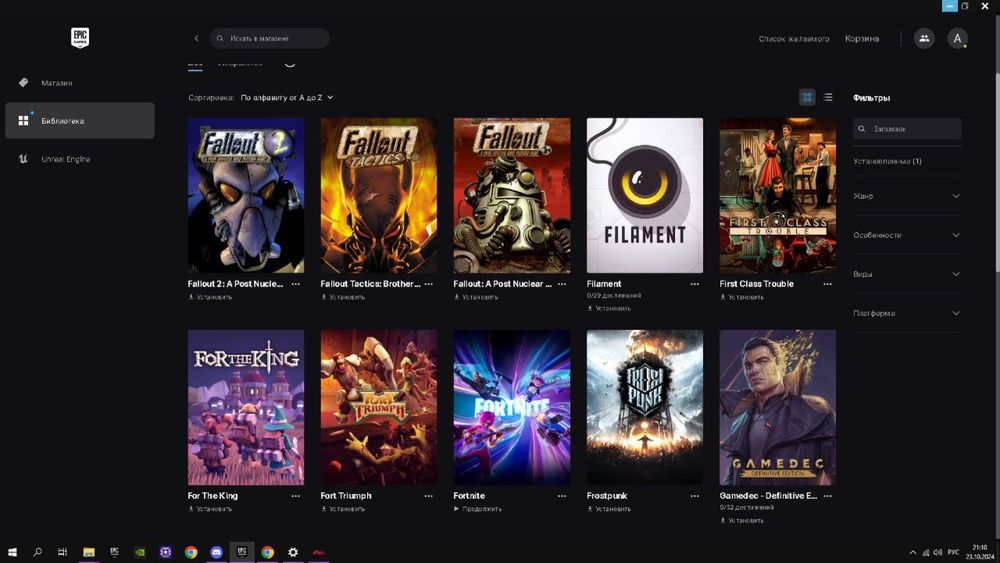Open Gamedec cover art
Image resolution: width=1000 pixels, height=563 pixels.
(777, 407)
